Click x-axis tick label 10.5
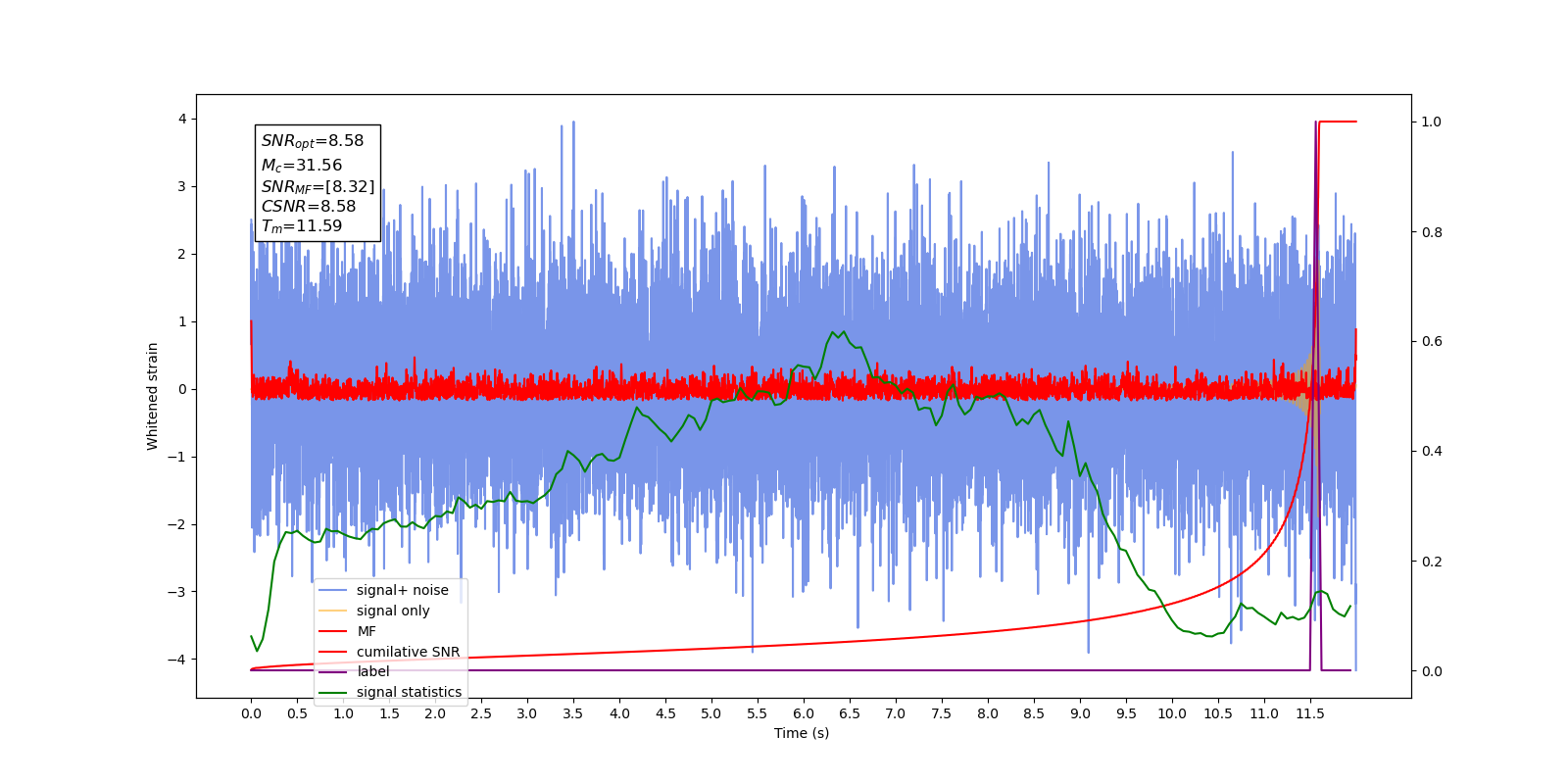This screenshot has width=1568, height=784. tap(1218, 713)
